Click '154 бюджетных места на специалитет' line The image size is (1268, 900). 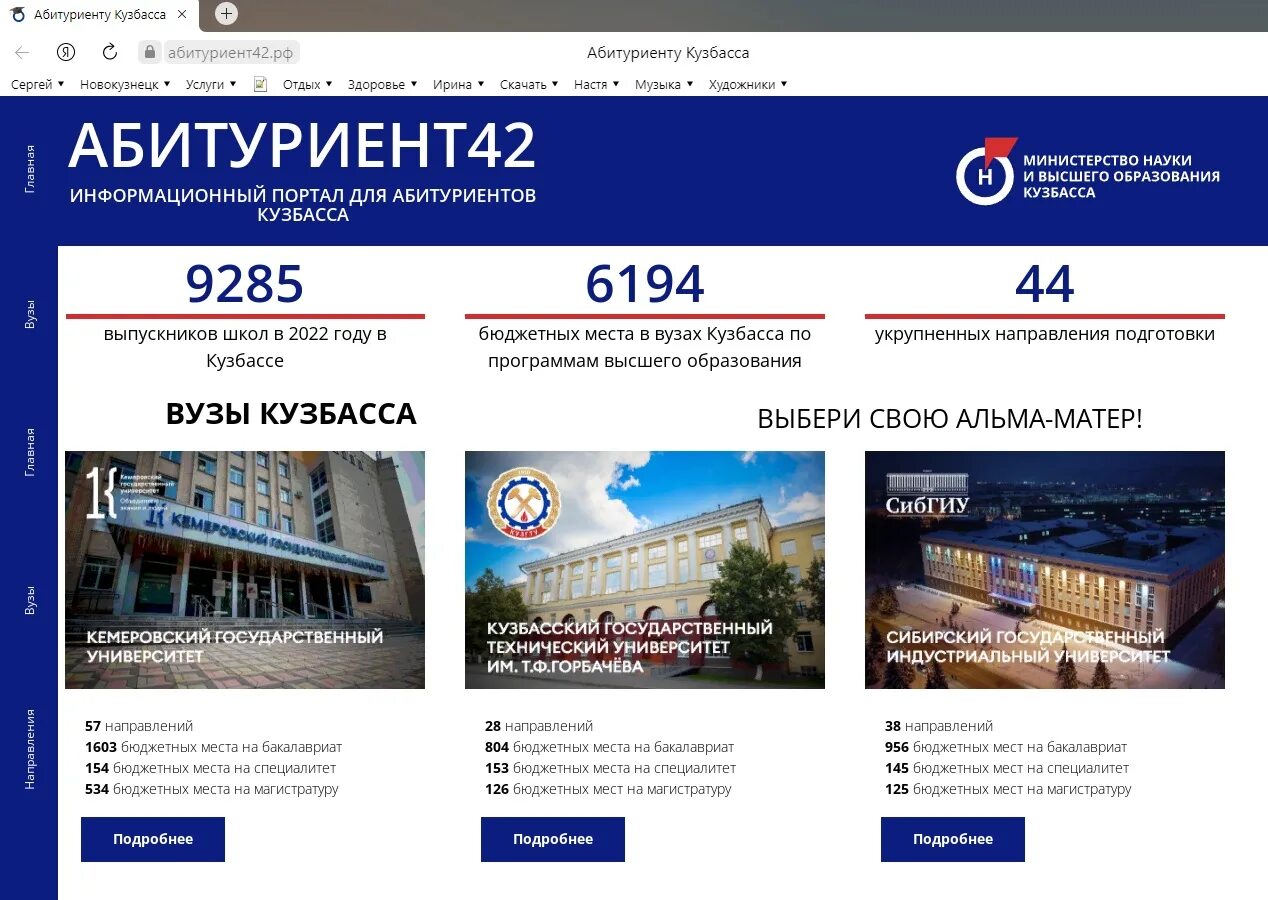click(x=211, y=768)
